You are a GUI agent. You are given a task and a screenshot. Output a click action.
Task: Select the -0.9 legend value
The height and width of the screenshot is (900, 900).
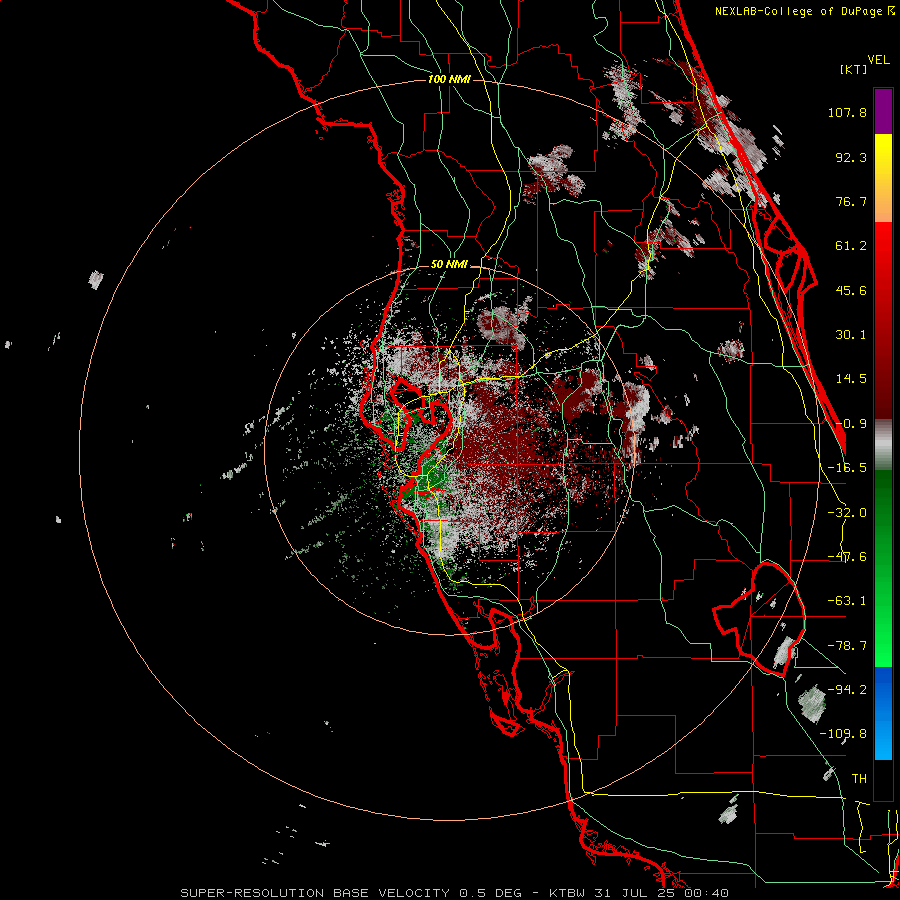[x=851, y=424]
